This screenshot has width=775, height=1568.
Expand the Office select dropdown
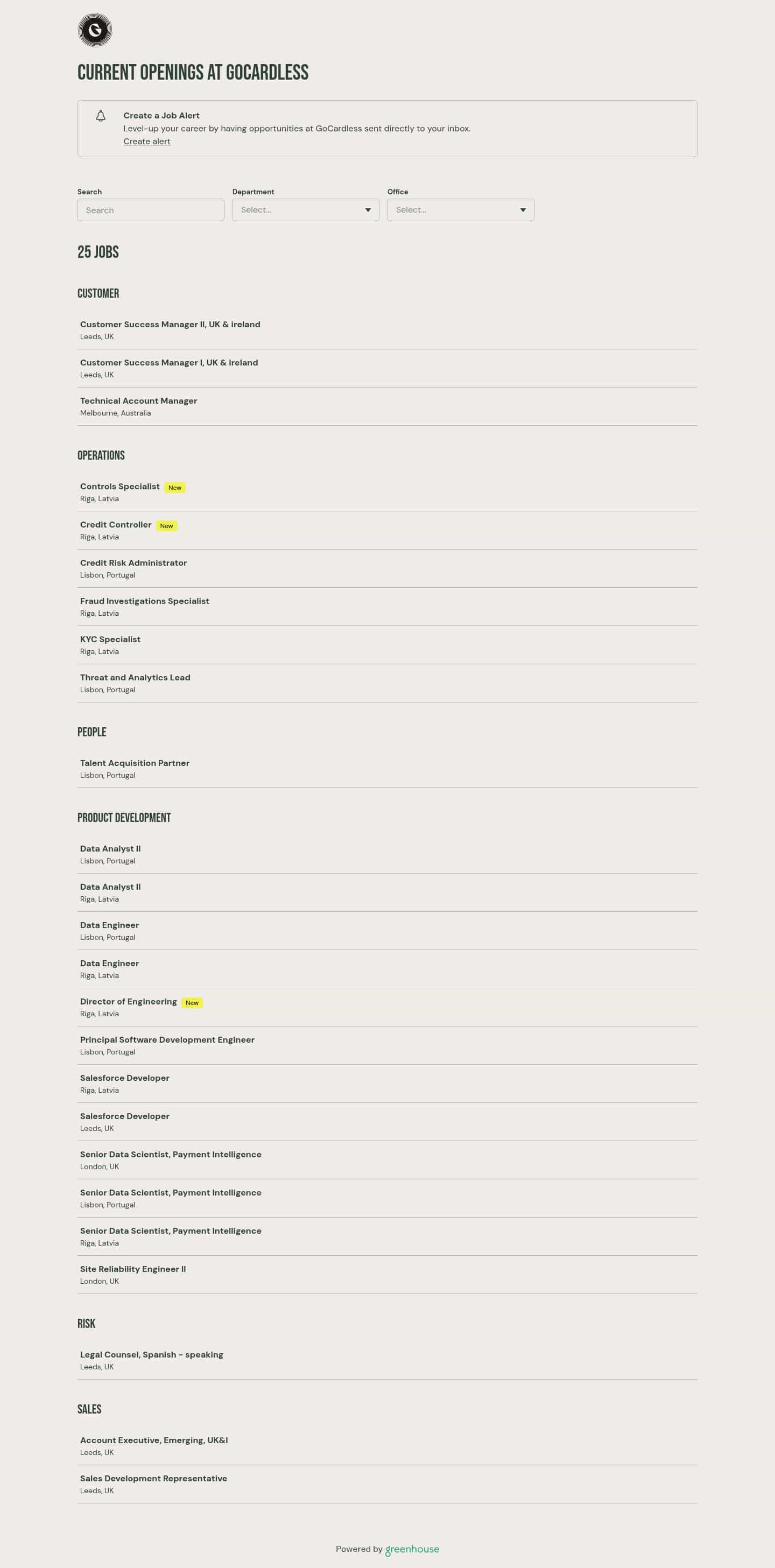tap(460, 210)
